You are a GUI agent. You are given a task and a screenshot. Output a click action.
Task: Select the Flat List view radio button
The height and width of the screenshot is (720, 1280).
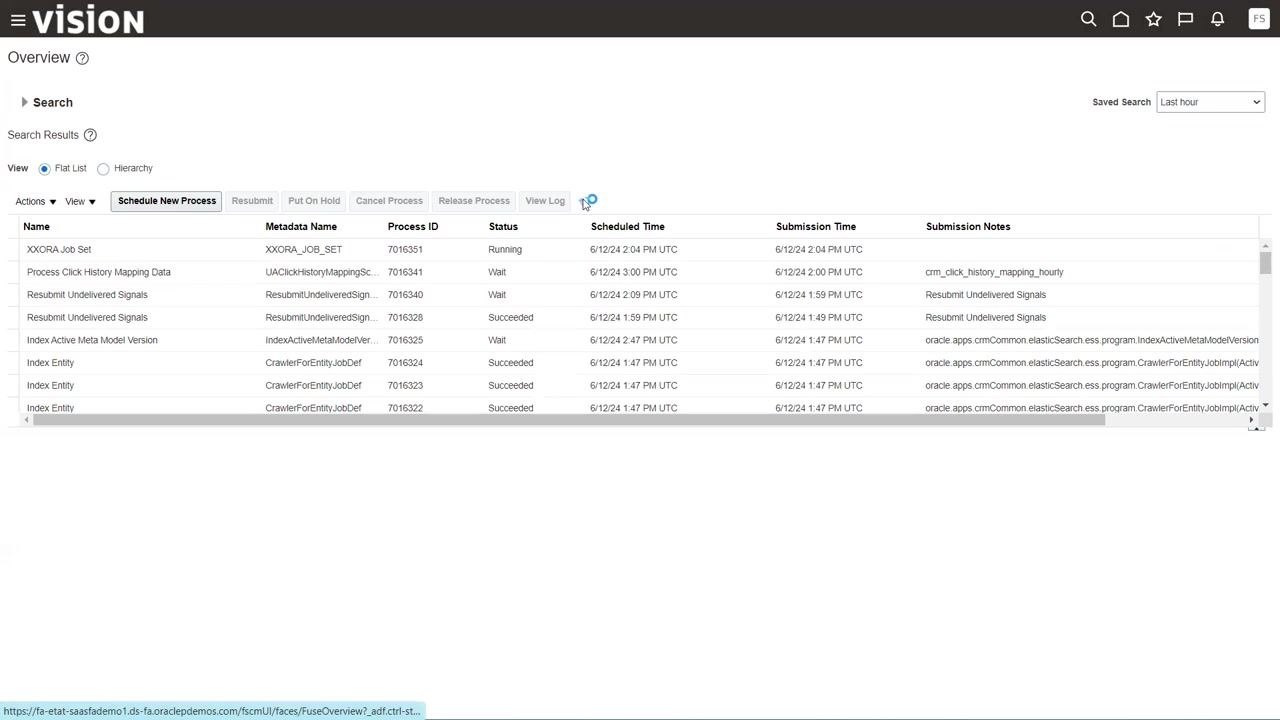click(44, 169)
